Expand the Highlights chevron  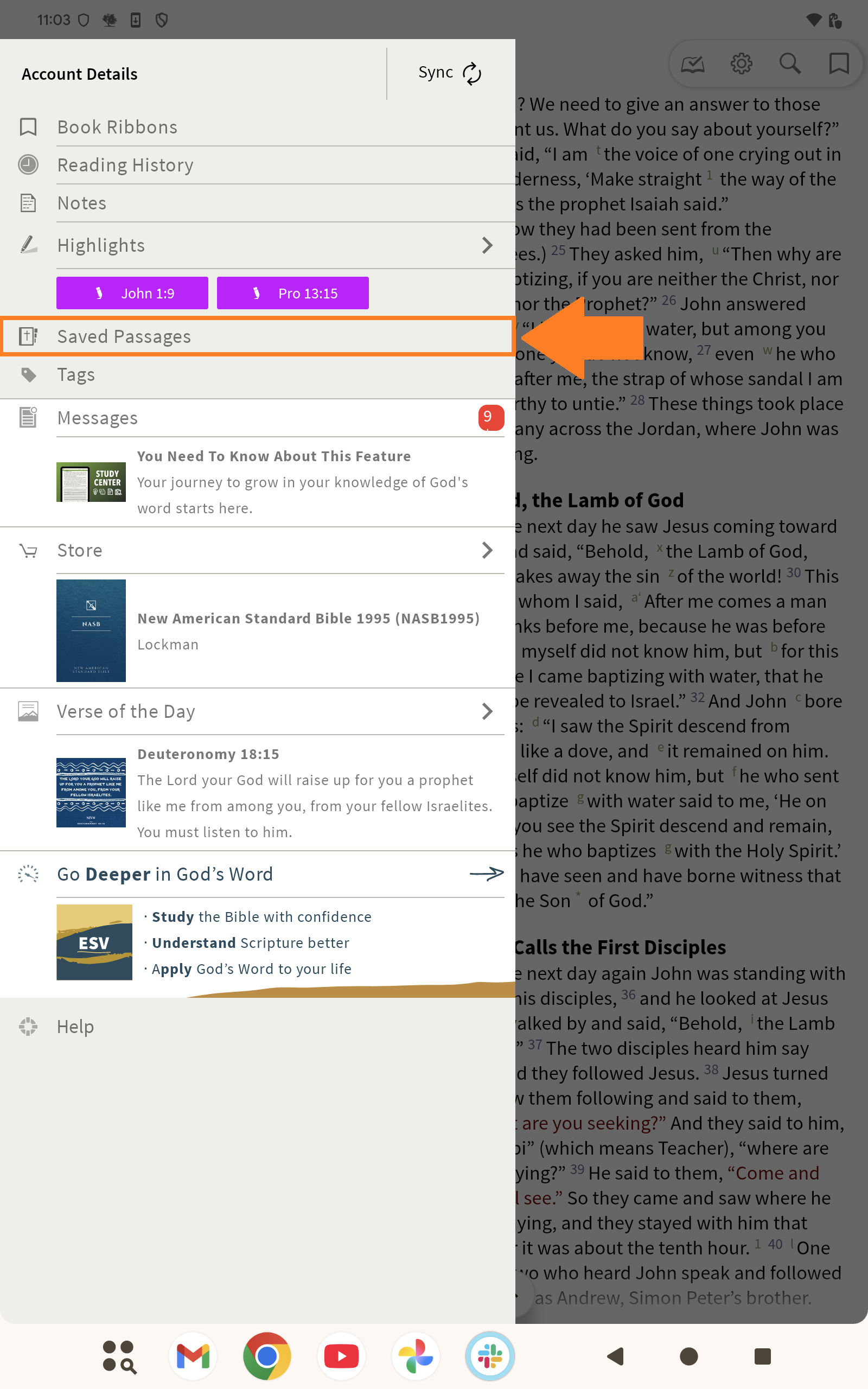click(487, 245)
